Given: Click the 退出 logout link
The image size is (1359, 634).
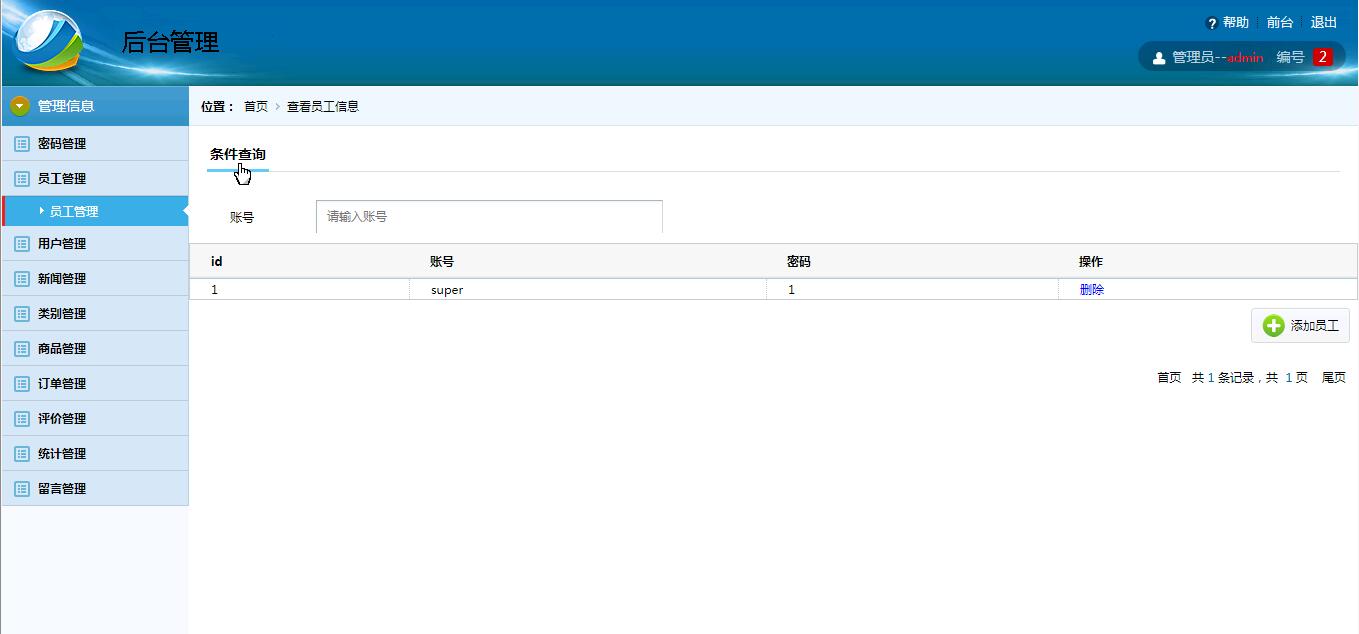Looking at the screenshot, I should coord(1324,23).
